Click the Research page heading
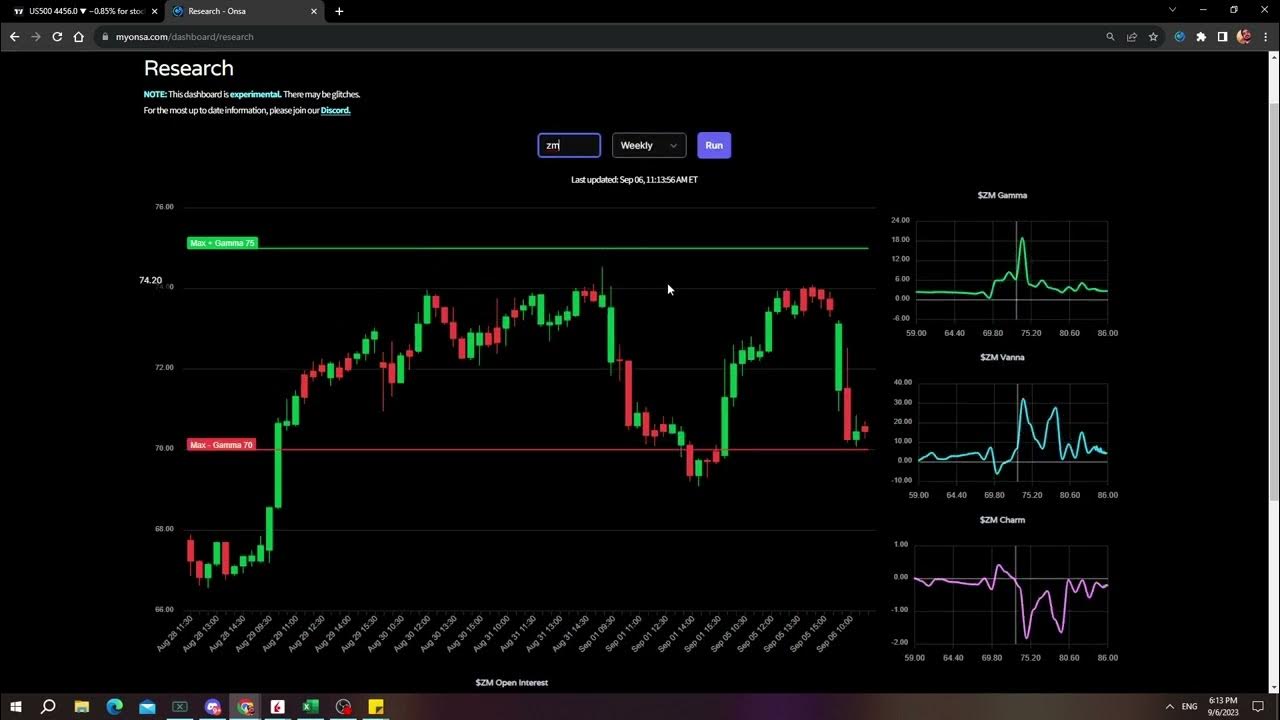 coord(189,68)
